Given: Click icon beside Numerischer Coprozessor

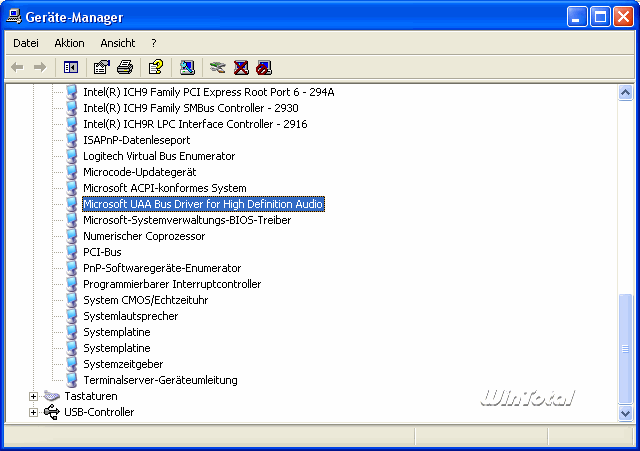Looking at the screenshot, I should click(x=72, y=236).
